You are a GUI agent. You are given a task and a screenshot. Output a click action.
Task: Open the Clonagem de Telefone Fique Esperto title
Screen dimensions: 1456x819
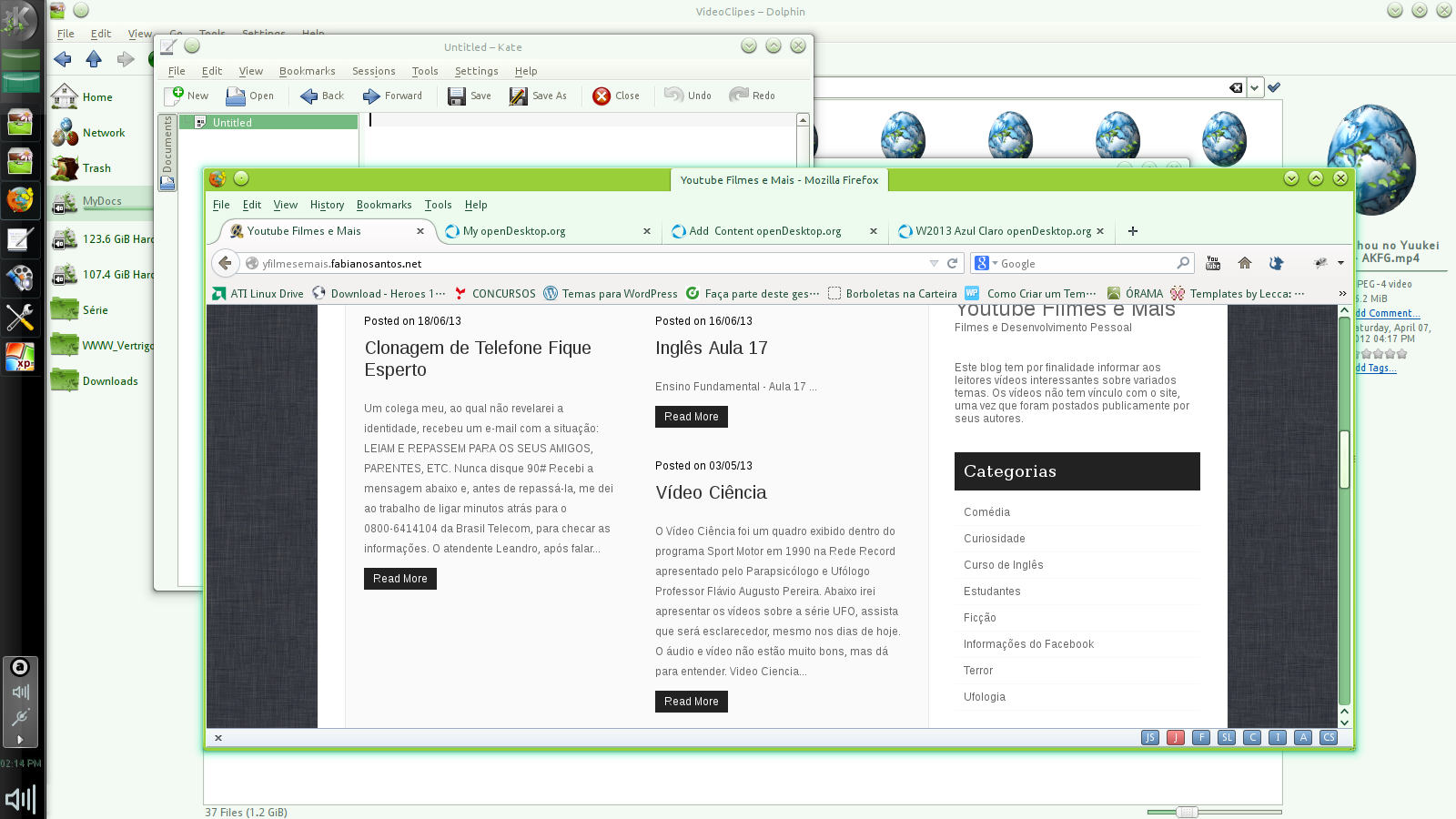pos(478,359)
